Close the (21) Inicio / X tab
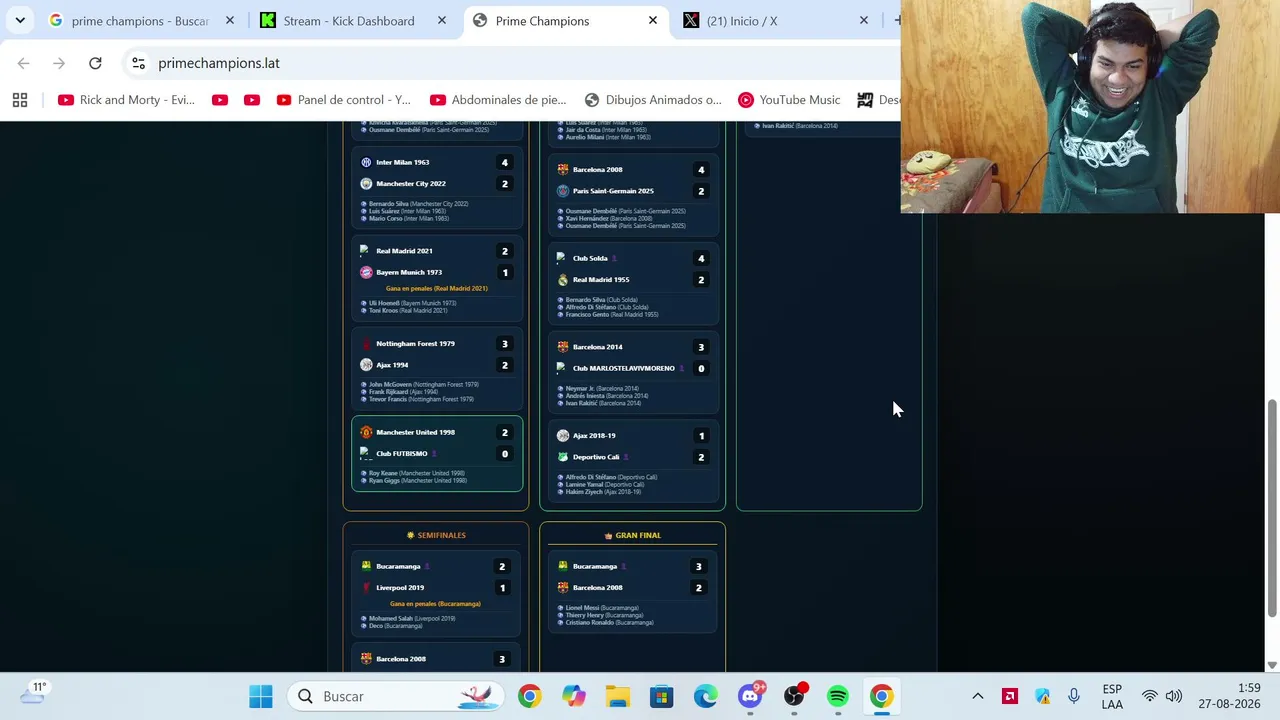 864,20
